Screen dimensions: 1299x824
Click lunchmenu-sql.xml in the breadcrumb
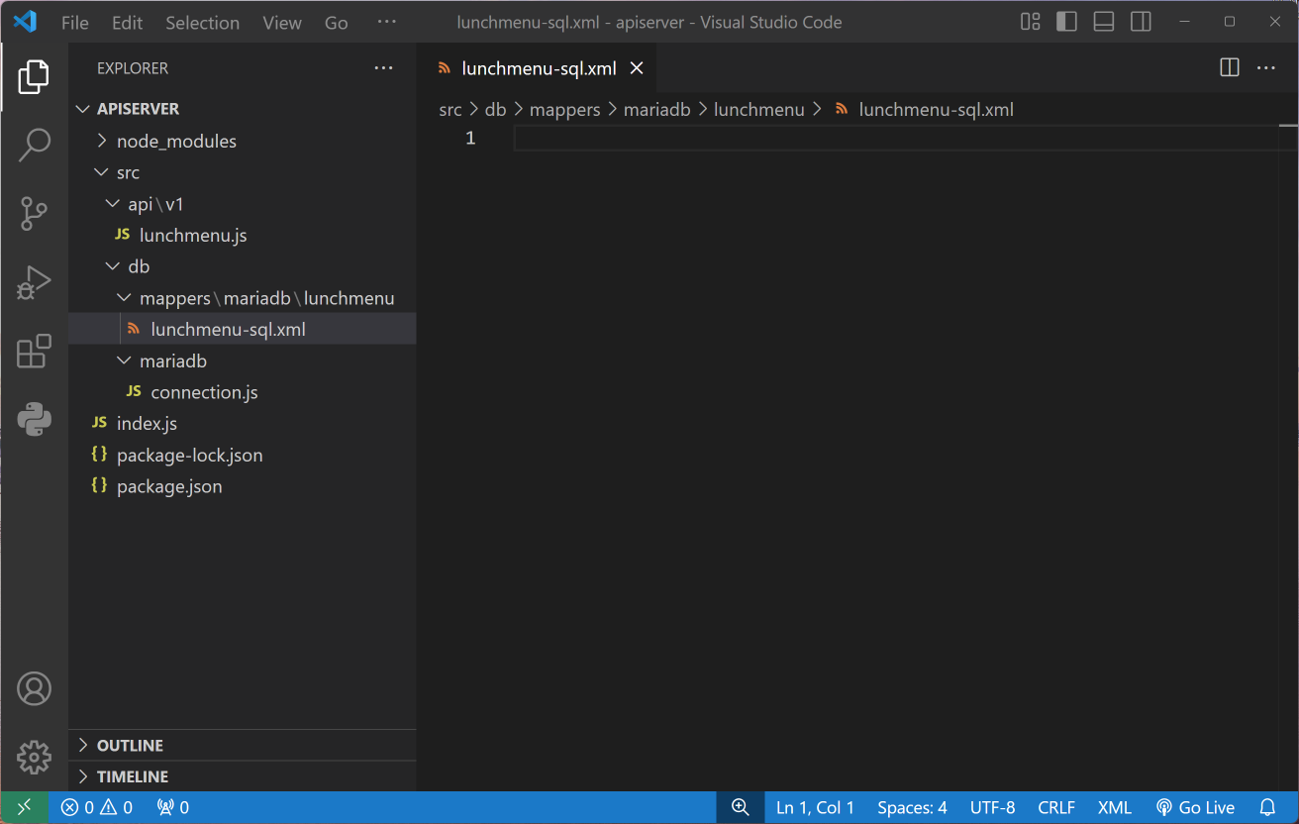pyautogui.click(x=925, y=110)
